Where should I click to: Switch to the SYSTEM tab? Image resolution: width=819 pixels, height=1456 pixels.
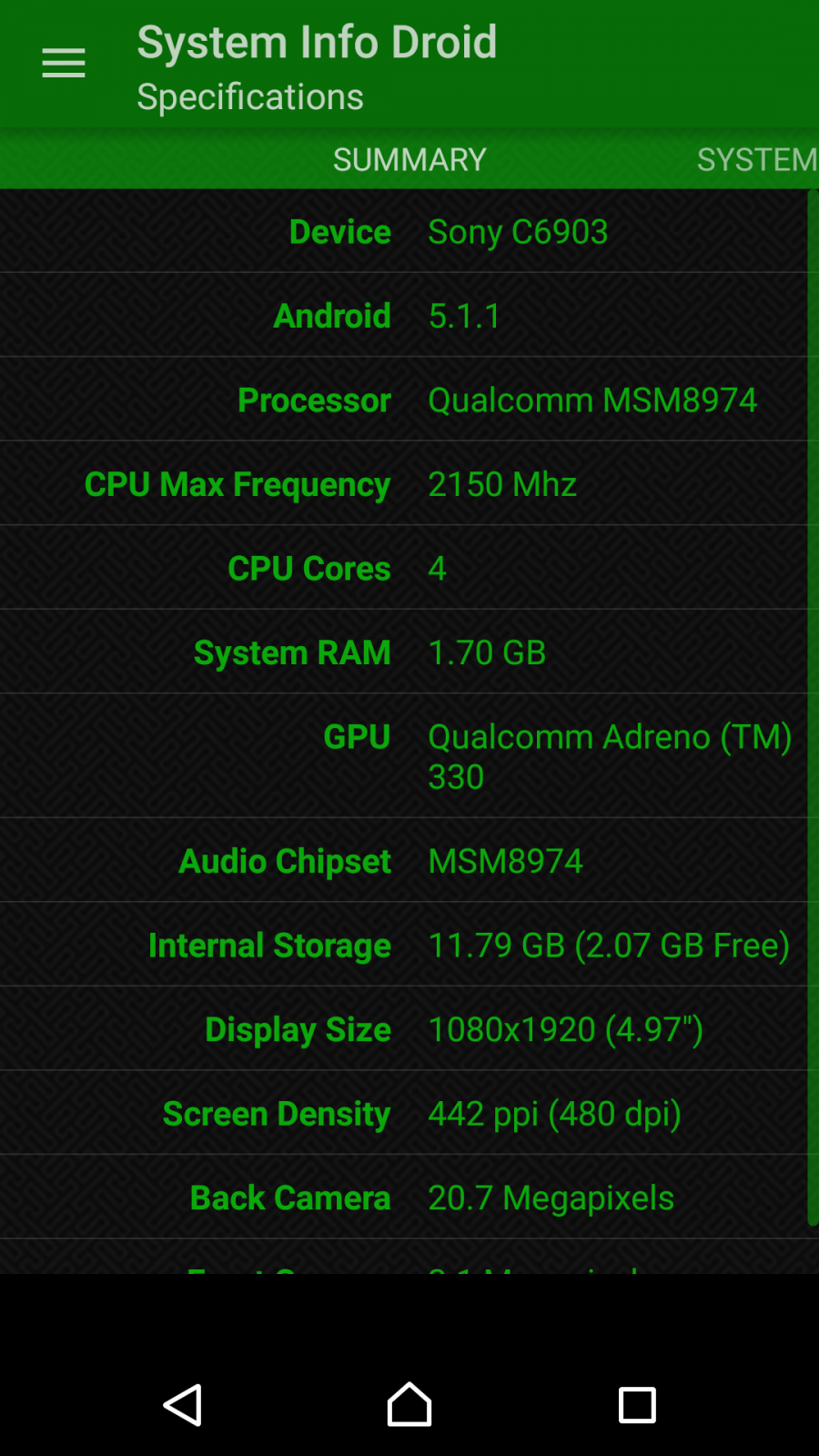756,160
